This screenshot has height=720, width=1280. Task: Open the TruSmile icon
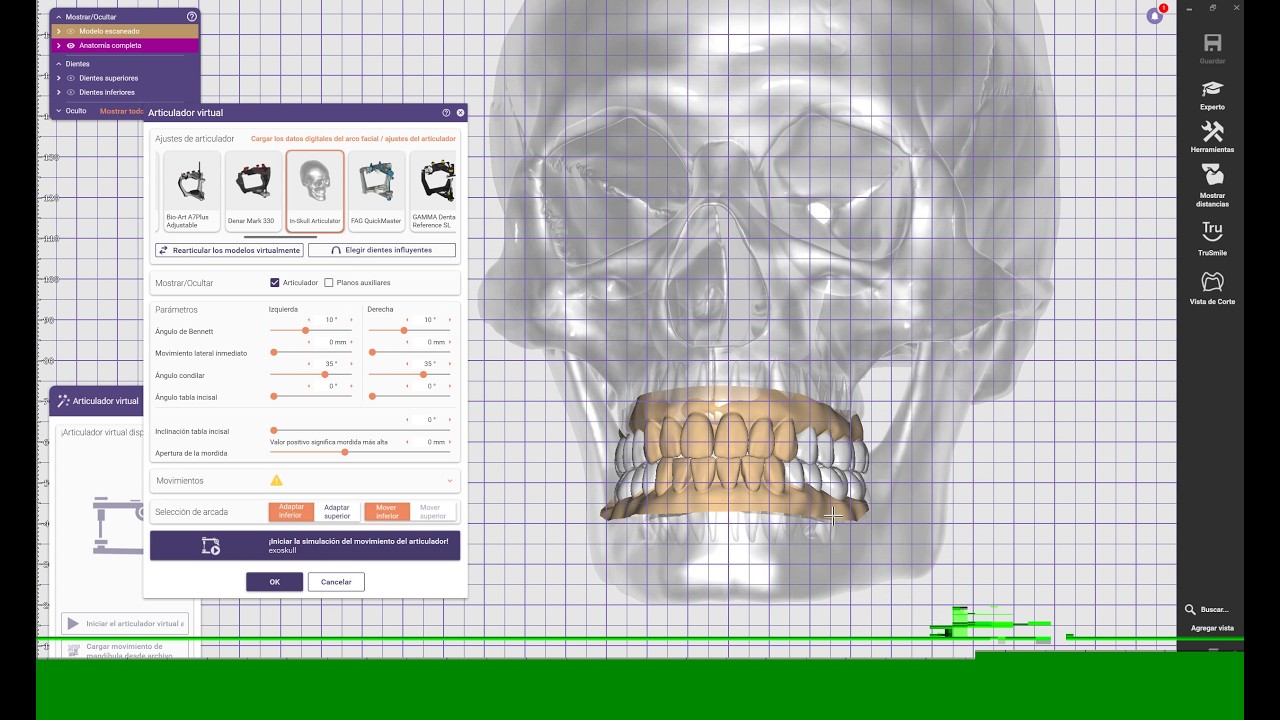tap(1212, 231)
